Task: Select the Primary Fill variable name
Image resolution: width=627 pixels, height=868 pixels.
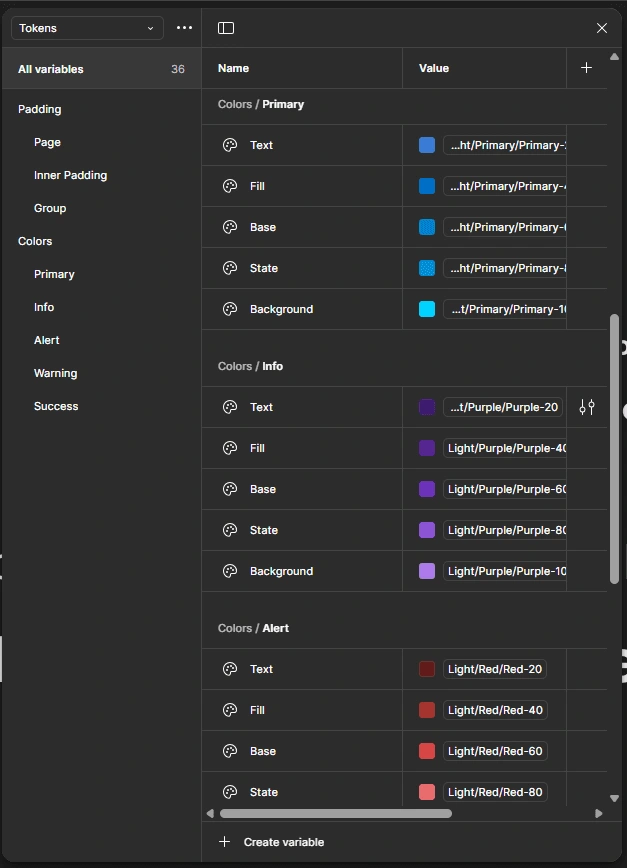Action: coord(257,186)
